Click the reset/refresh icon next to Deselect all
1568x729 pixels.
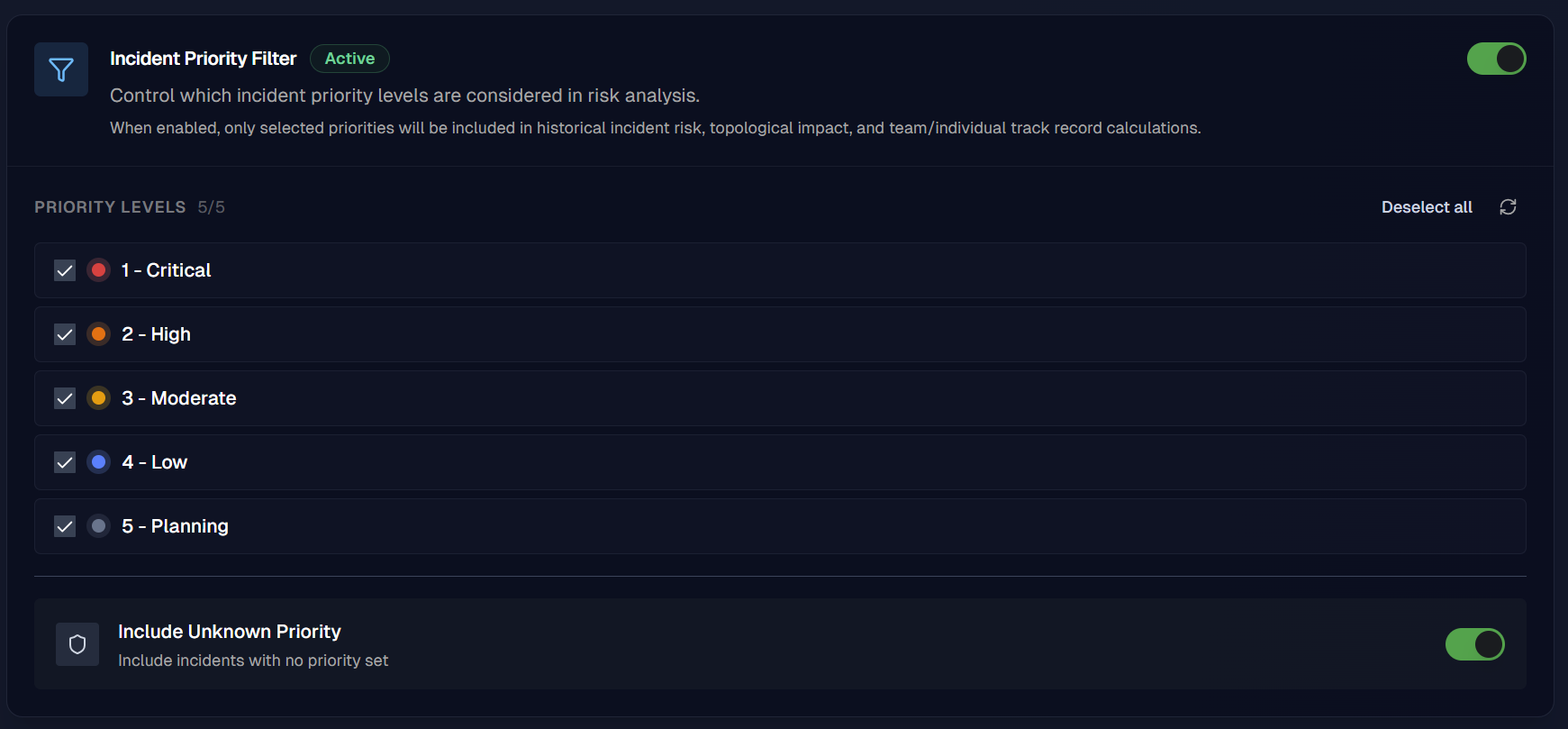(x=1509, y=206)
